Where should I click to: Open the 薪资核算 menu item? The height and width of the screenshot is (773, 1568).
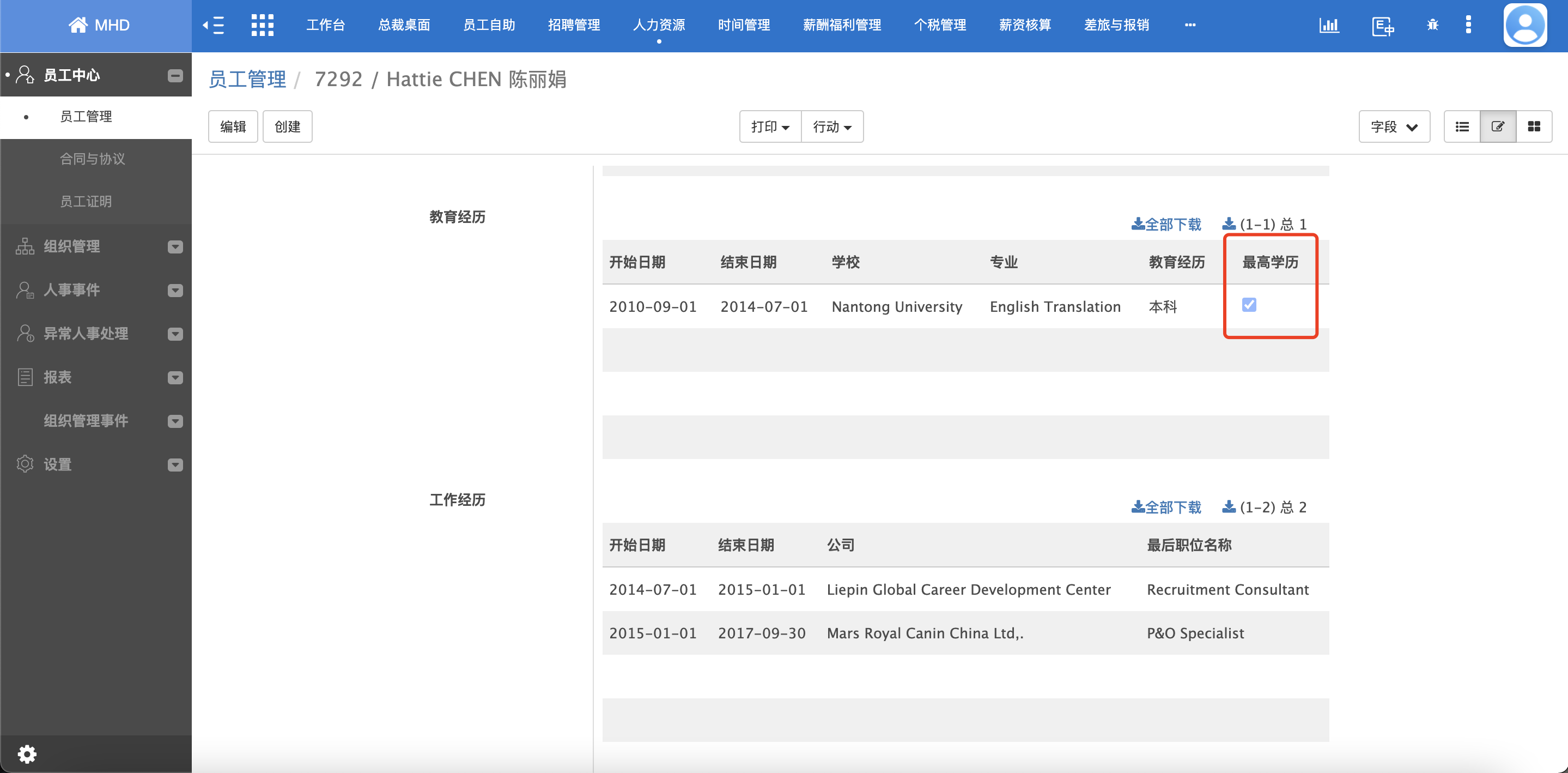pyautogui.click(x=1024, y=25)
